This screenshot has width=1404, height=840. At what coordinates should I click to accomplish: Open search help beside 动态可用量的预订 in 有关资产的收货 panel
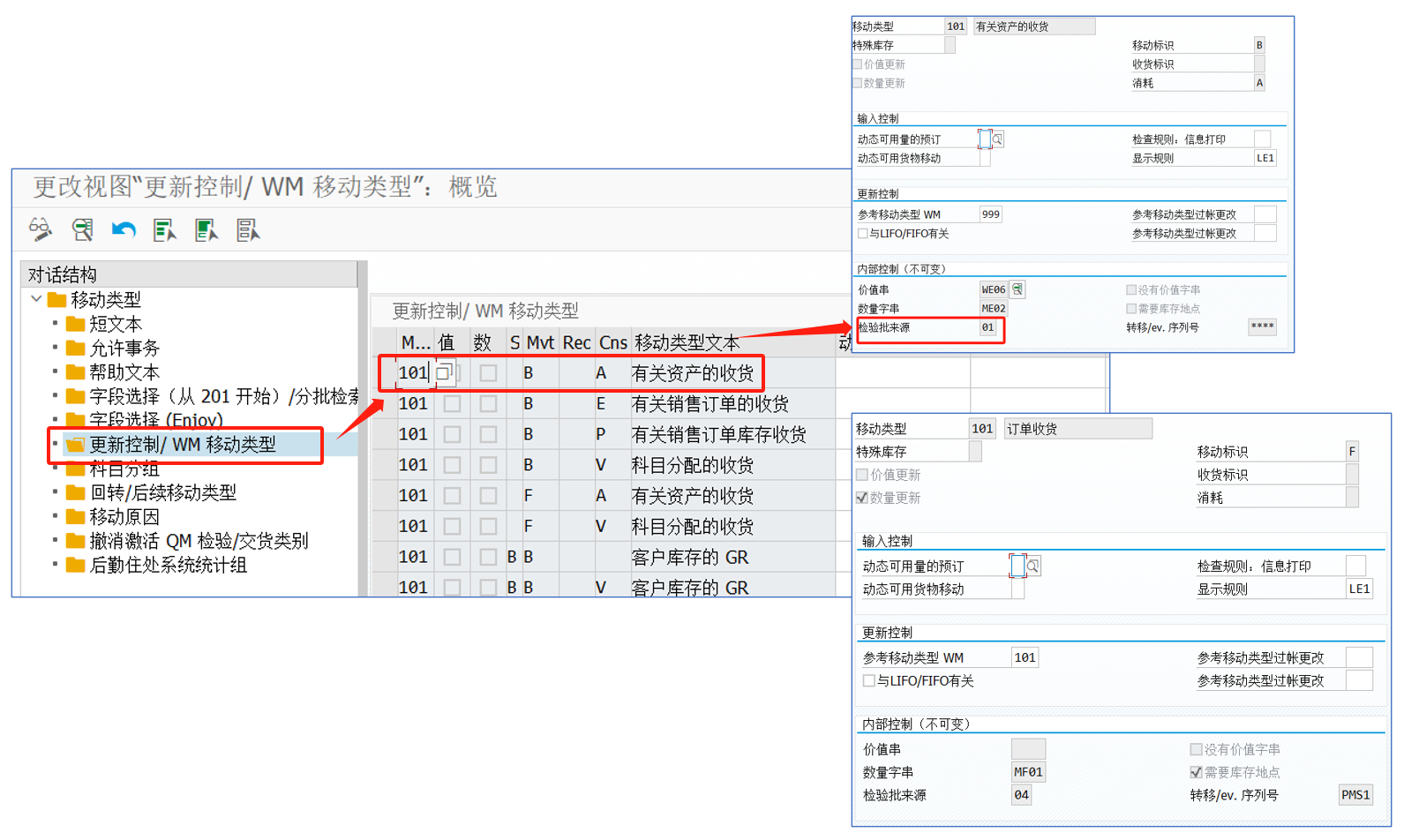click(x=997, y=139)
